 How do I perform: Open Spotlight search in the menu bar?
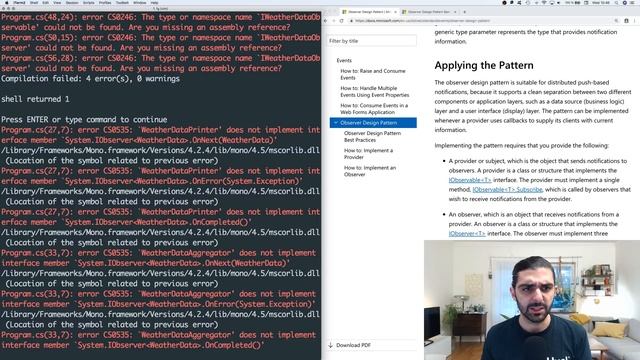click(x=617, y=2)
